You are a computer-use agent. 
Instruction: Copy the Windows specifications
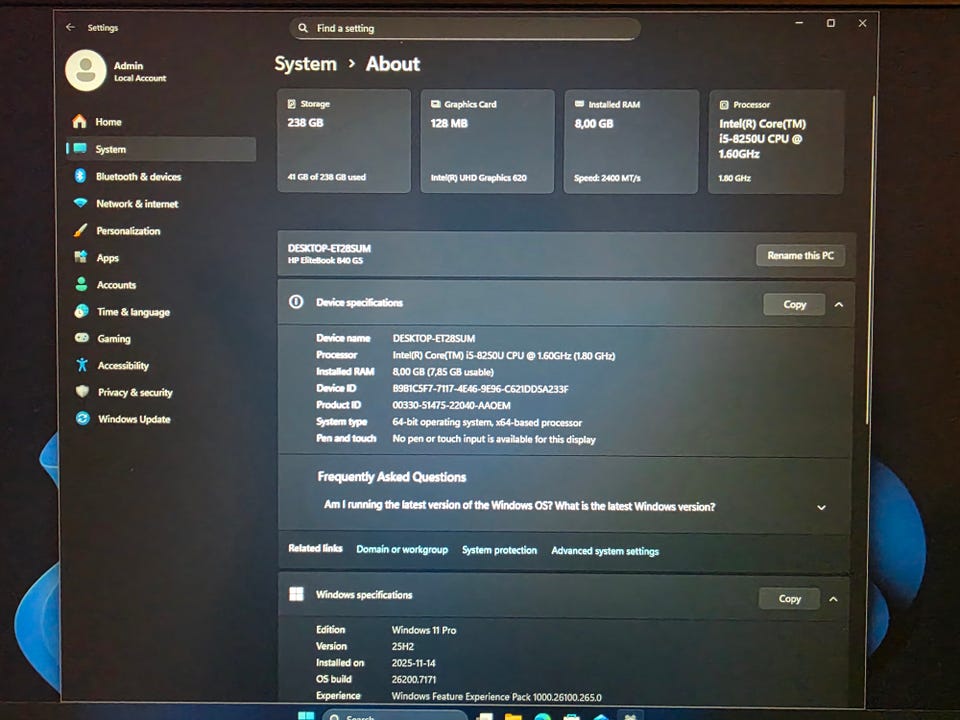(x=789, y=599)
